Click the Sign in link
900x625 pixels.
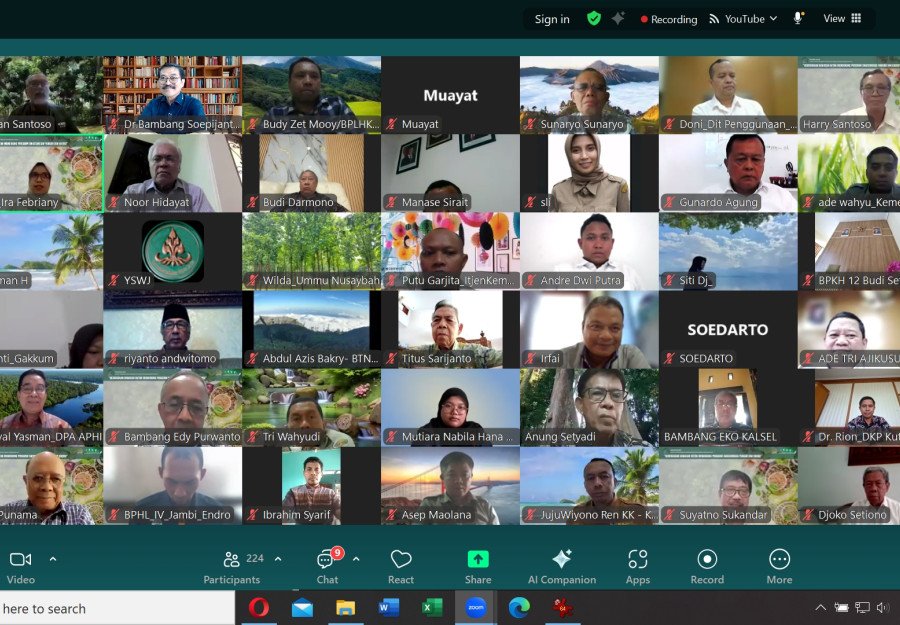click(x=552, y=19)
